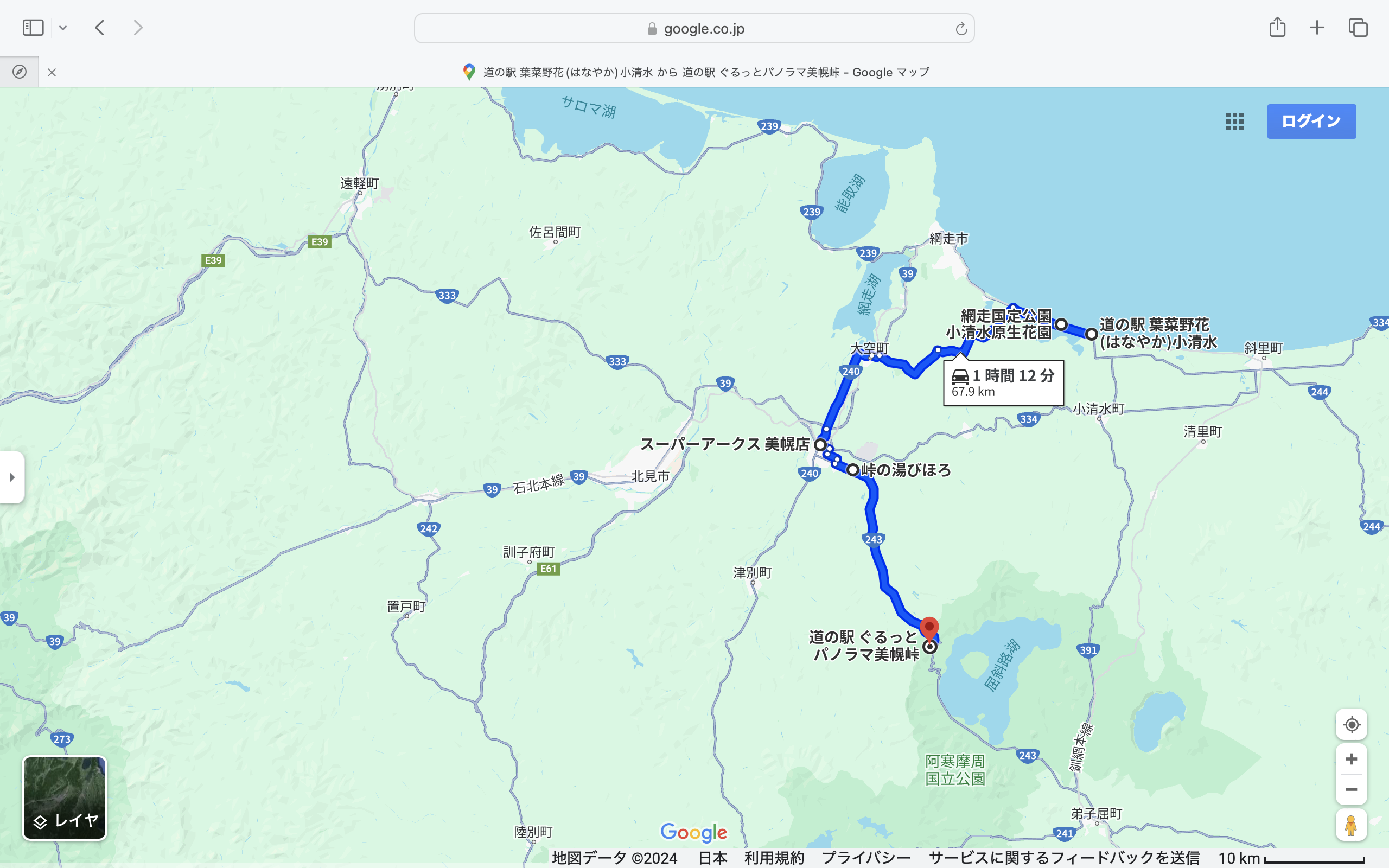Viewport: 1389px width, 868px height.
Task: Toggle the Safari sidebar
Action: coord(33,28)
